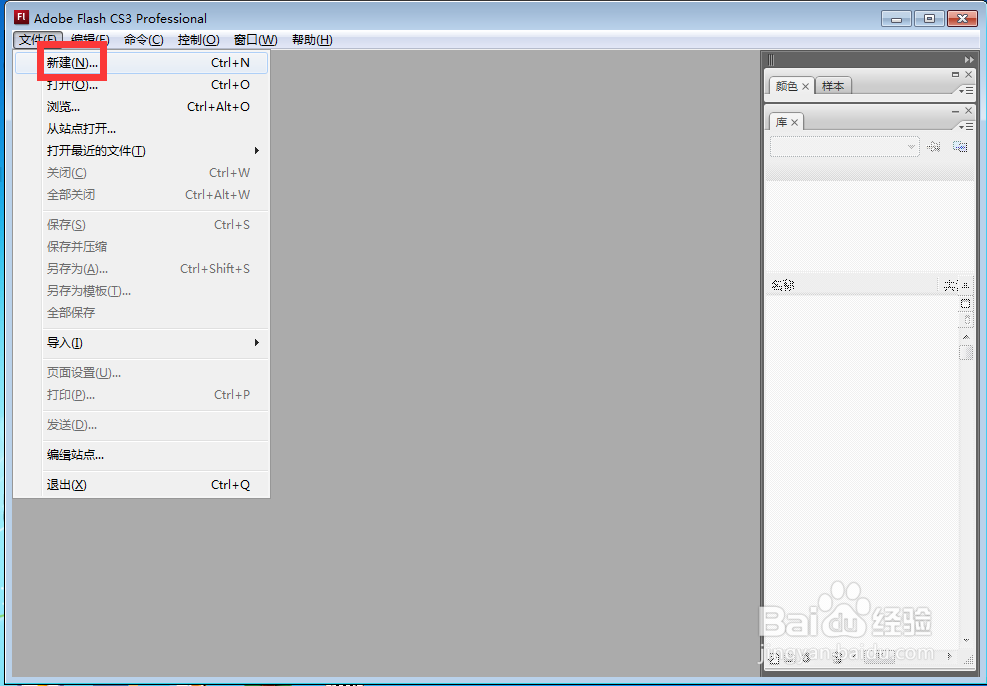Minimize the library panel group
Screen dimensions: 987x686
[956, 111]
